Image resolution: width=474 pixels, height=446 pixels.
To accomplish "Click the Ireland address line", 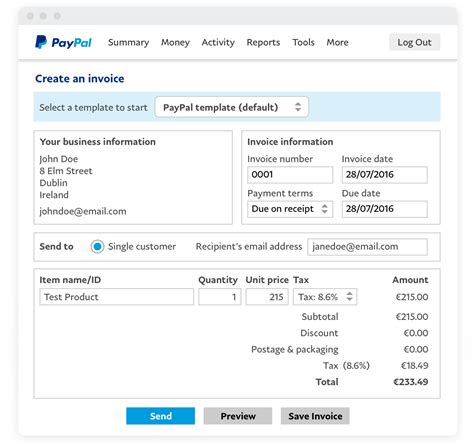I will pos(54,195).
